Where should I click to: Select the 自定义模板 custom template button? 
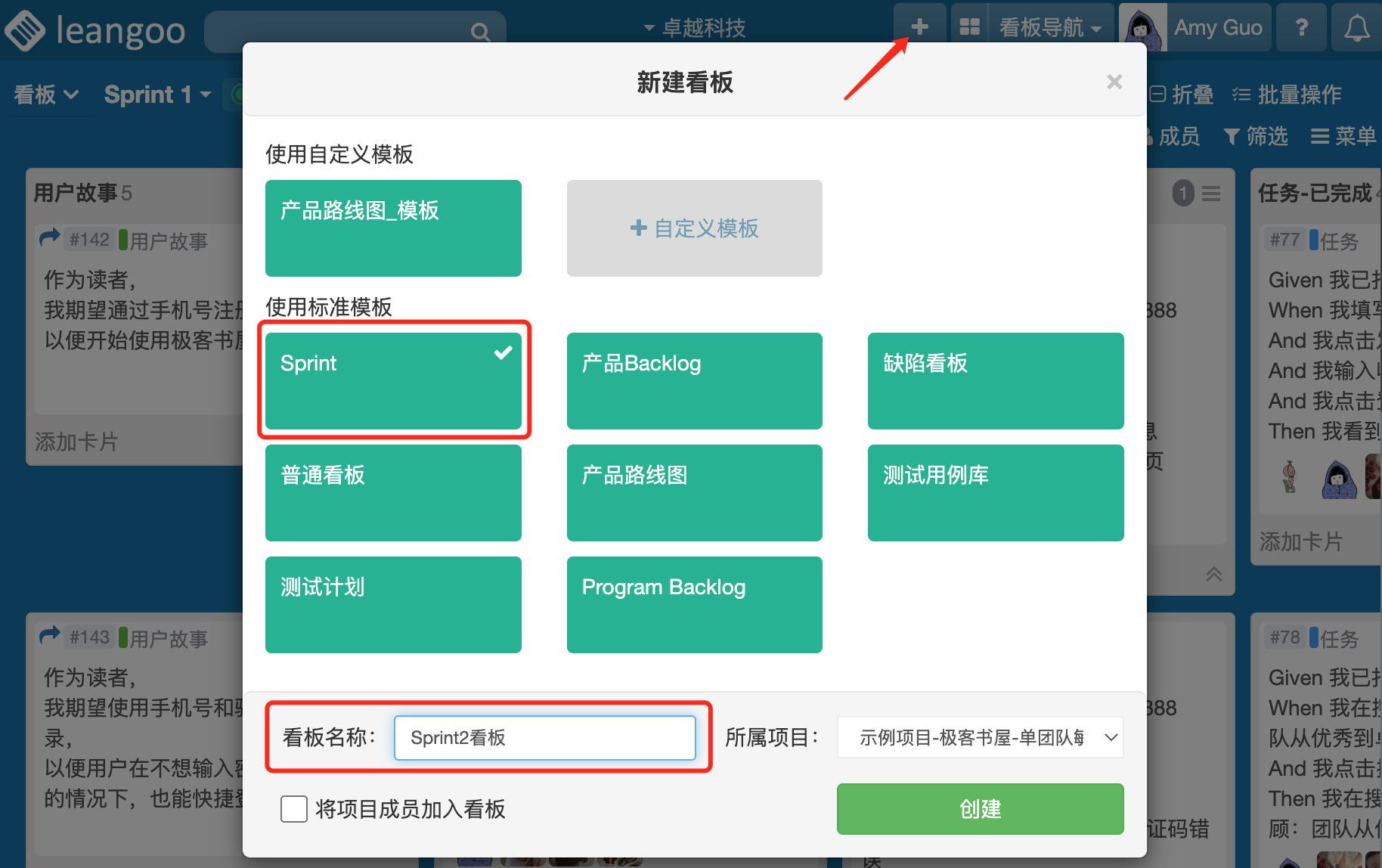[x=693, y=228]
